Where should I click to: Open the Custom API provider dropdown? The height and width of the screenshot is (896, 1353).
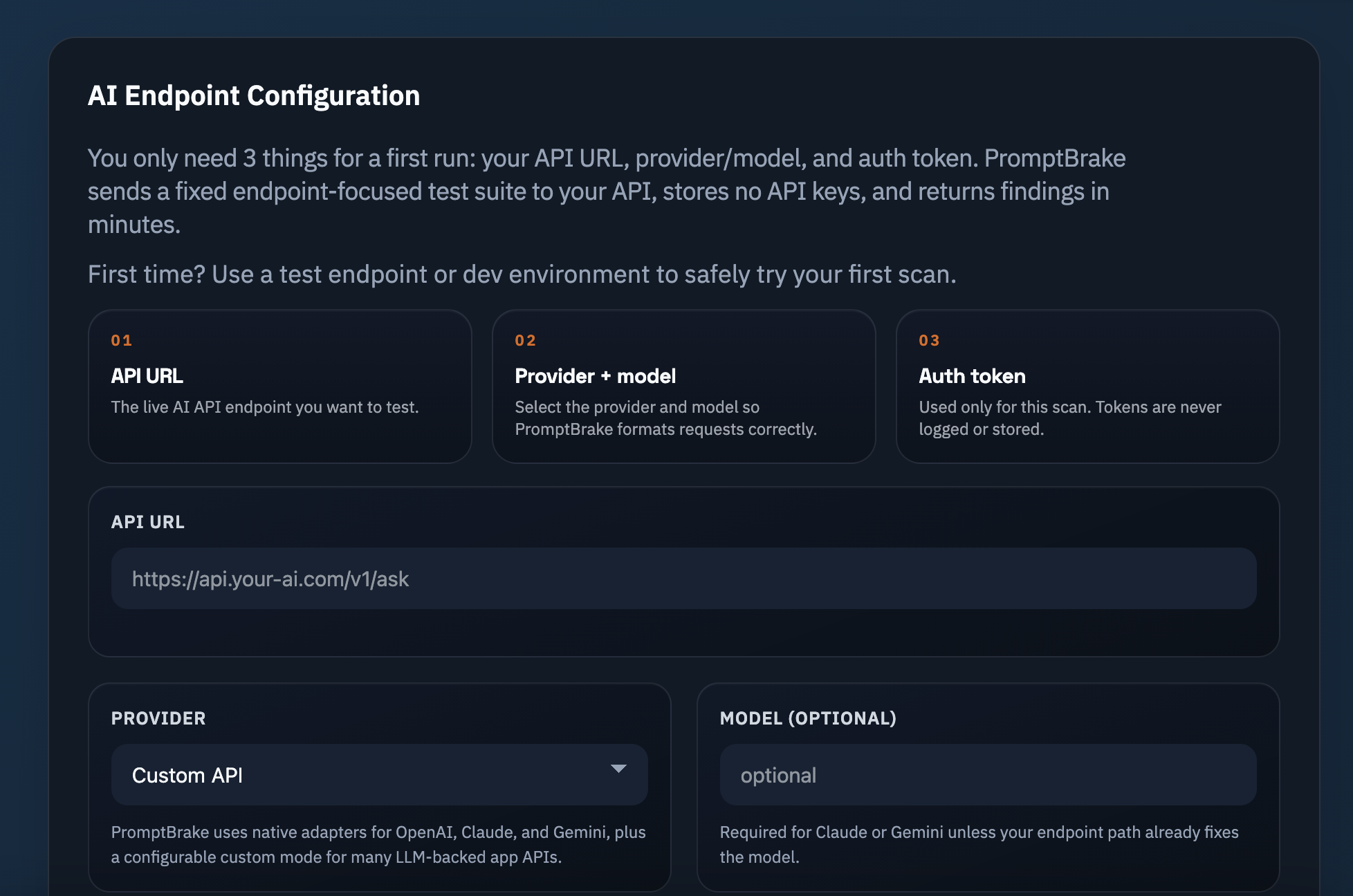[379, 775]
